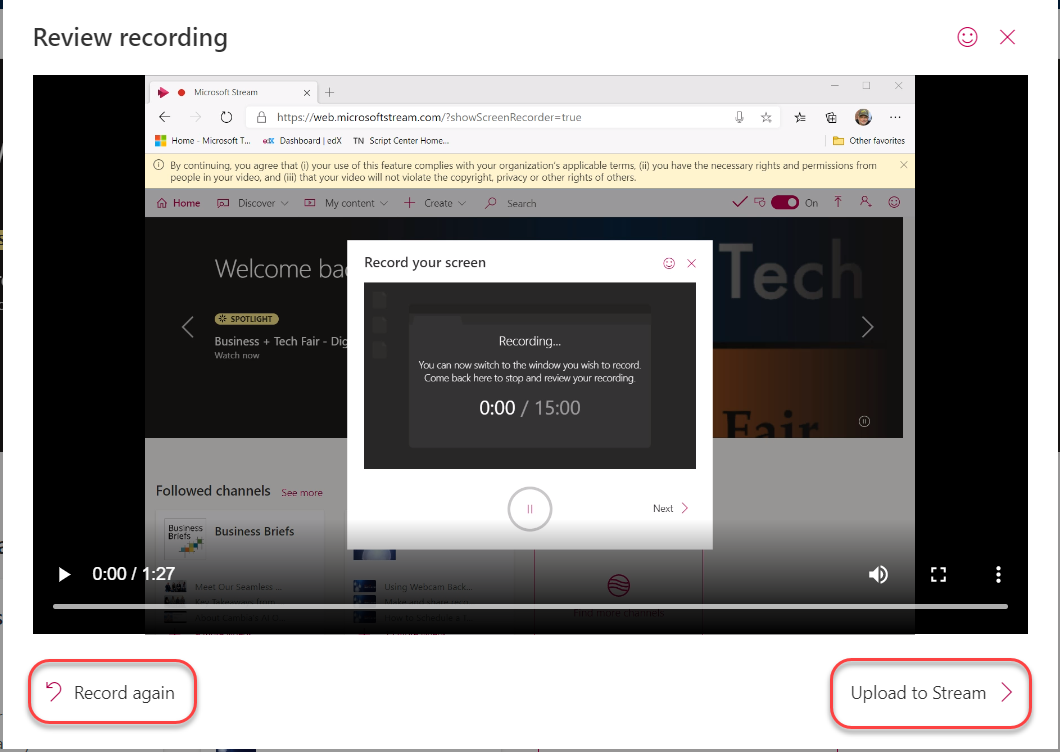Click the upload arrow icon in Stream's navigation bar
Viewport: 1060px width, 752px height.
point(838,202)
